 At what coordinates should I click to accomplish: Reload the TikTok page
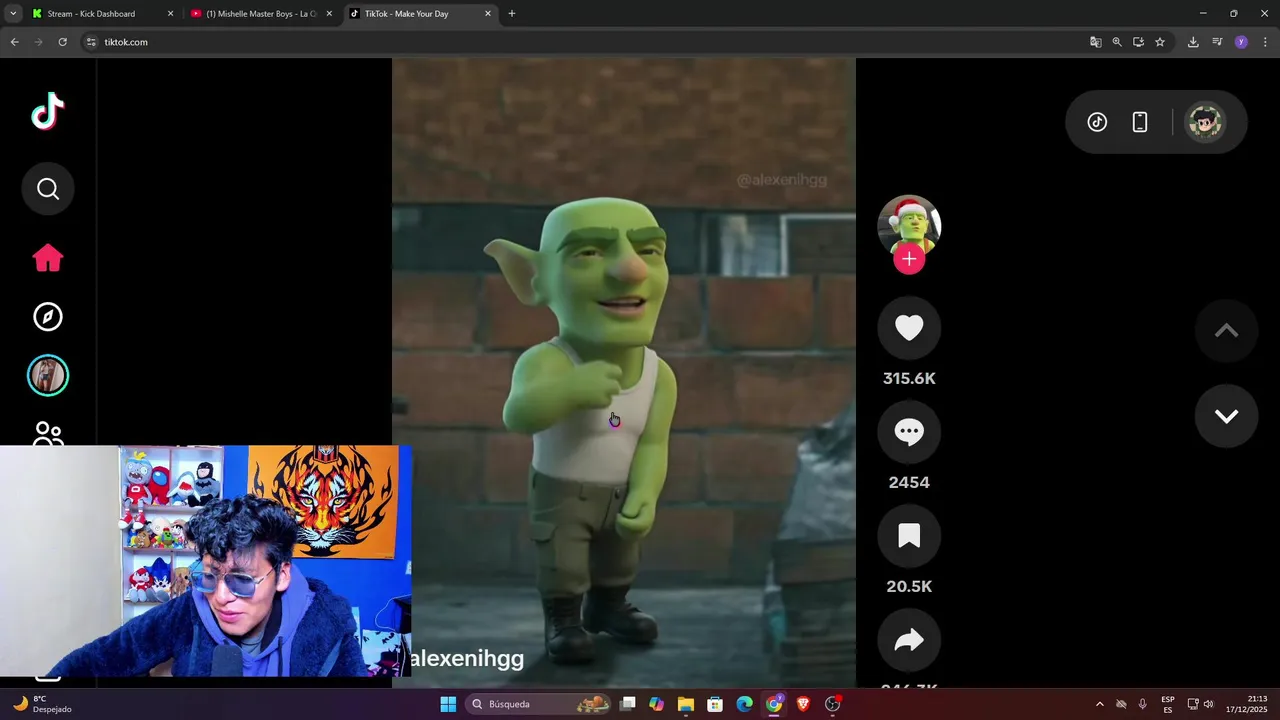point(62,42)
